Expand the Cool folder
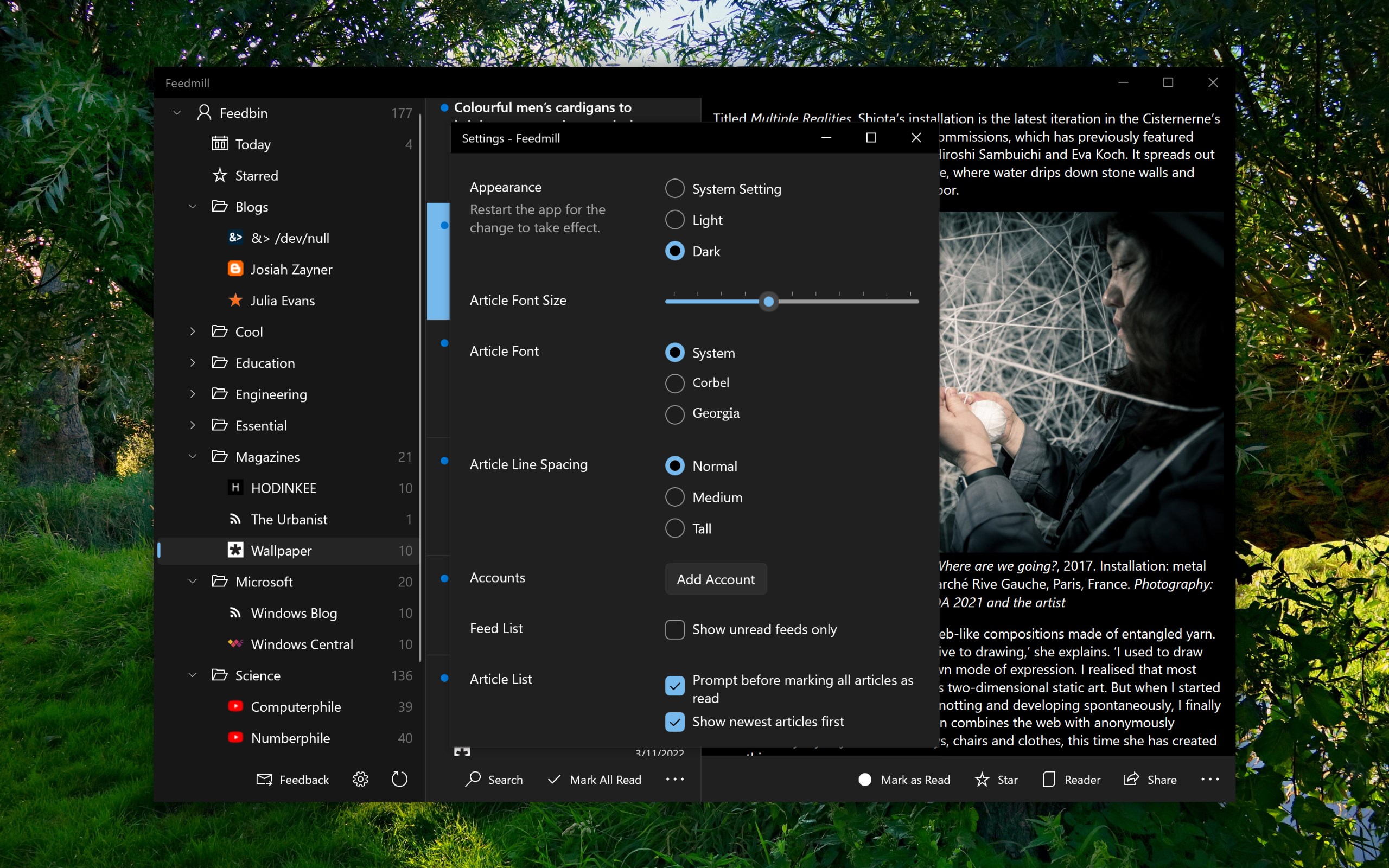 192,331
